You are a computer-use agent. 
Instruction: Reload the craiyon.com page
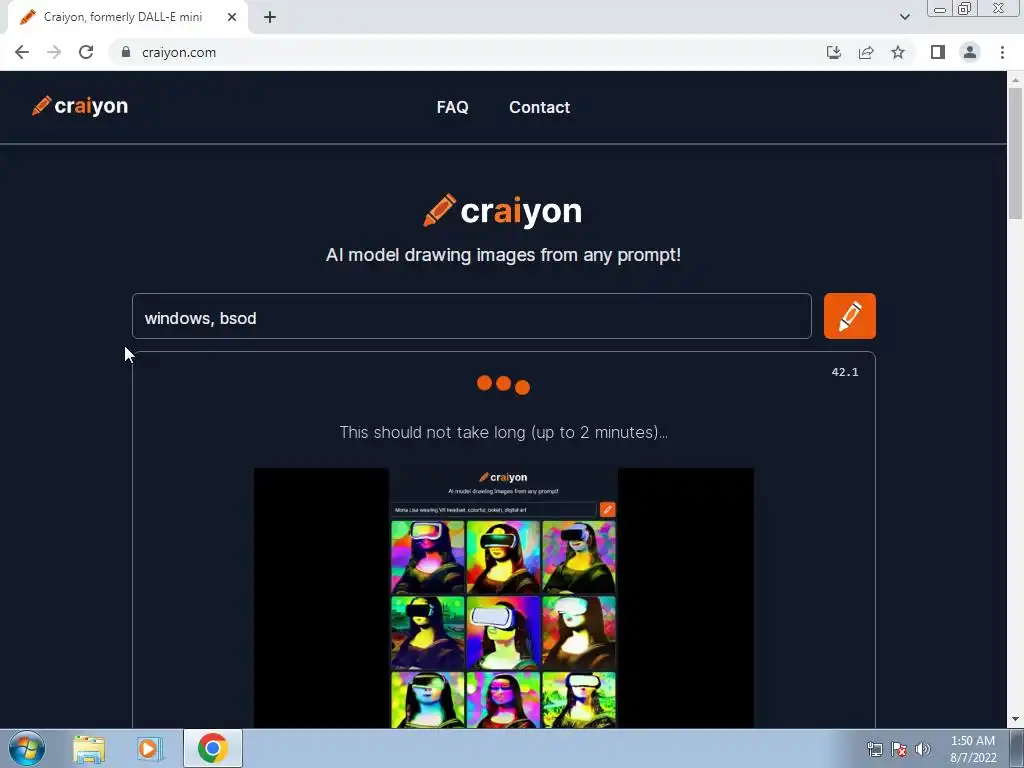coord(86,52)
